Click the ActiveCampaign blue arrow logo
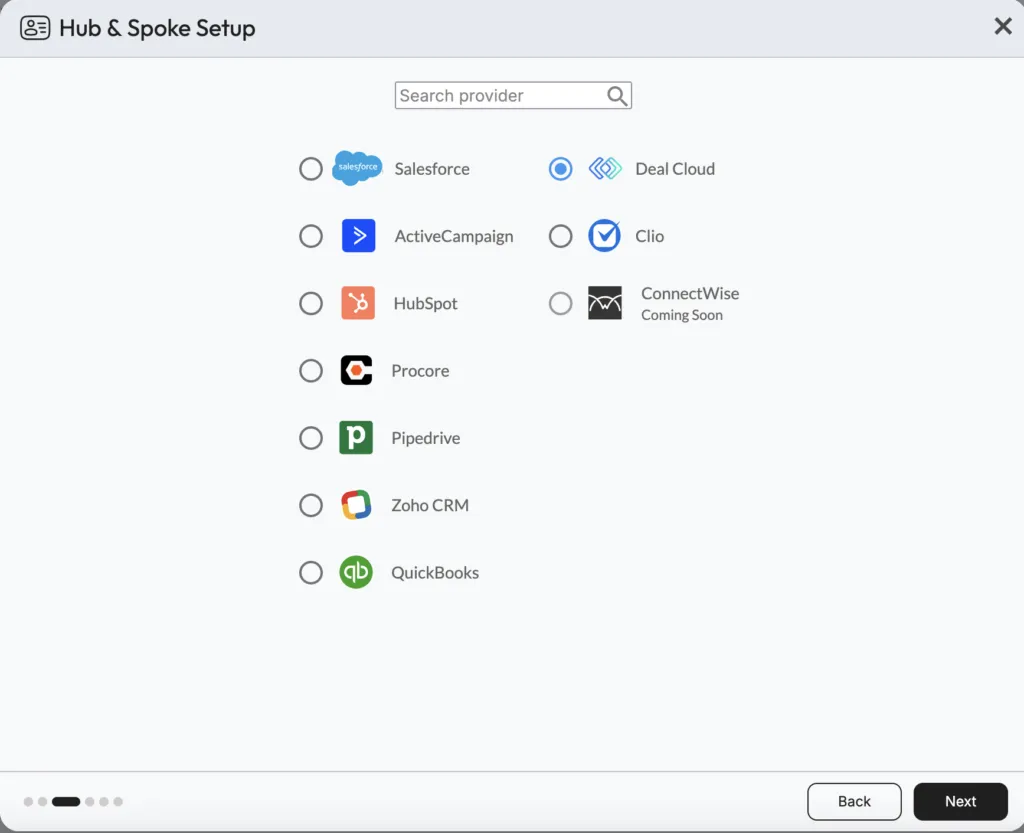Screen dimensions: 1024x833 click(x=359, y=236)
